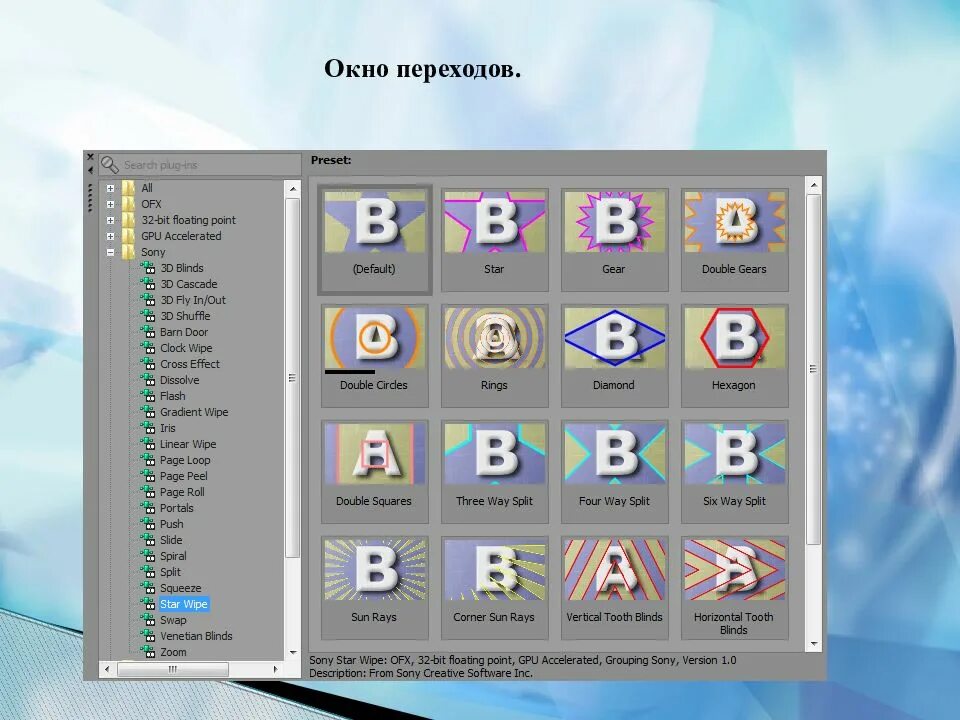Expand the All category
Image resolution: width=960 pixels, height=720 pixels.
(x=110, y=188)
